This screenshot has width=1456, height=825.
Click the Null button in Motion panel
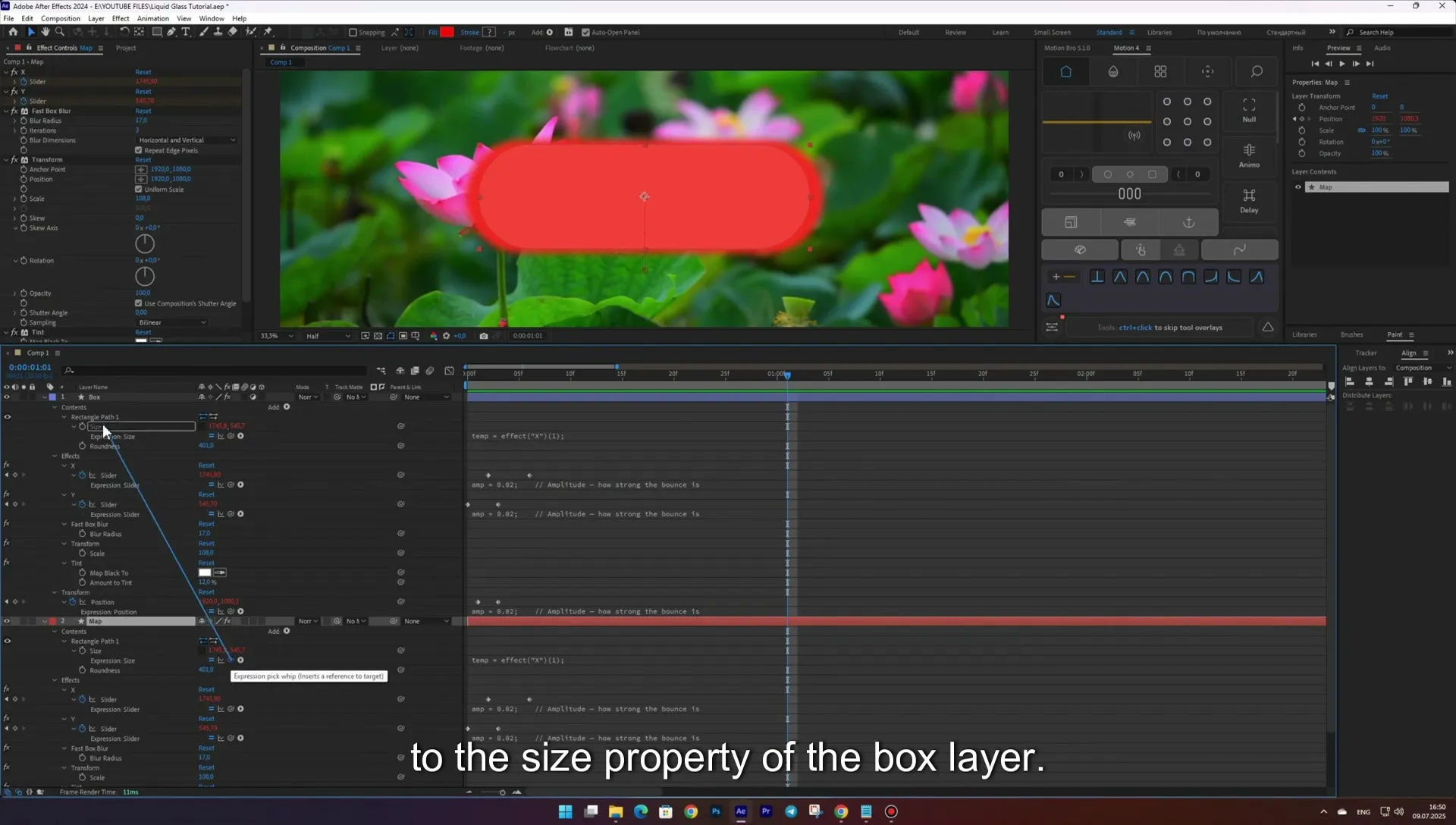1249,110
